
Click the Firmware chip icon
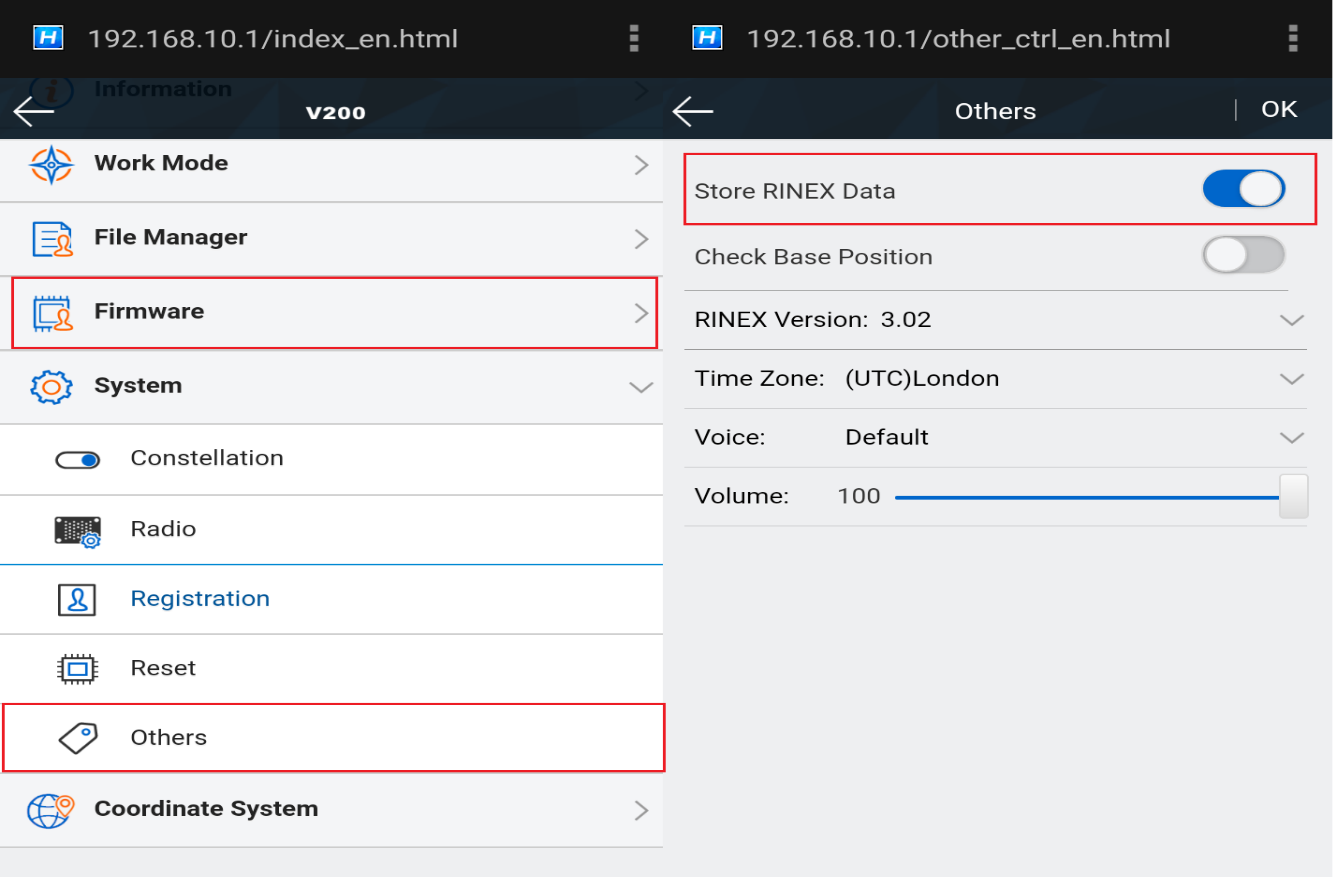pos(52,313)
